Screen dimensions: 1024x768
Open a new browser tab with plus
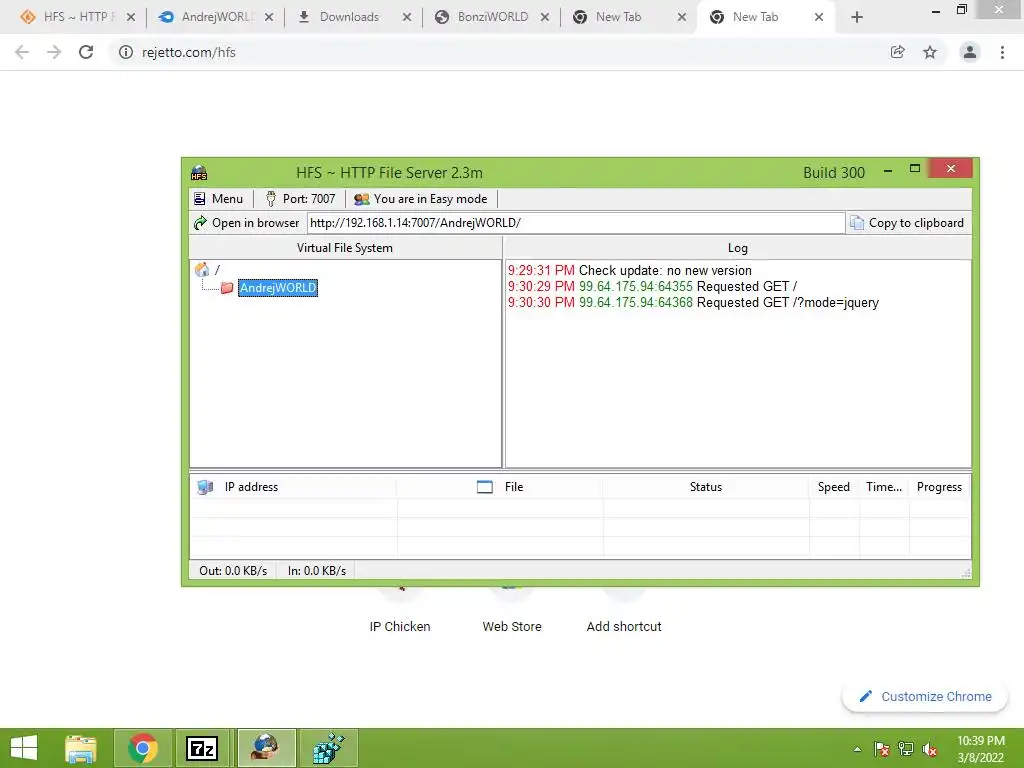(857, 17)
